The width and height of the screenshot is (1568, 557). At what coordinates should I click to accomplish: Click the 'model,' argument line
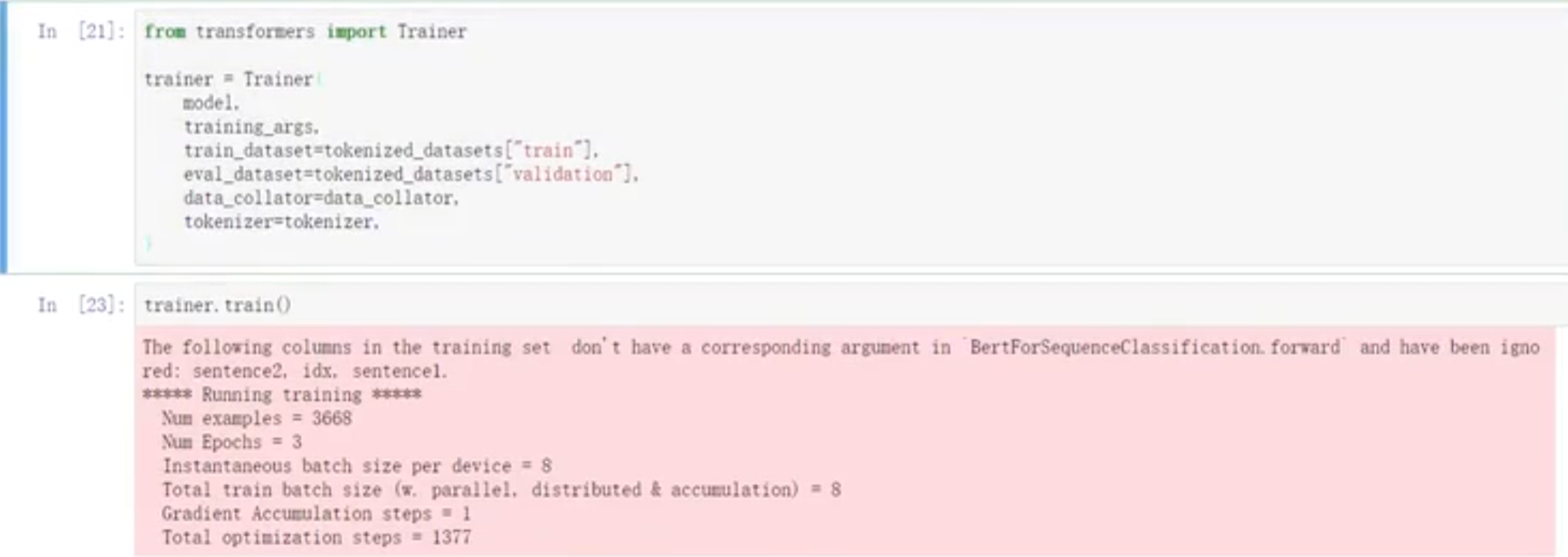211,103
